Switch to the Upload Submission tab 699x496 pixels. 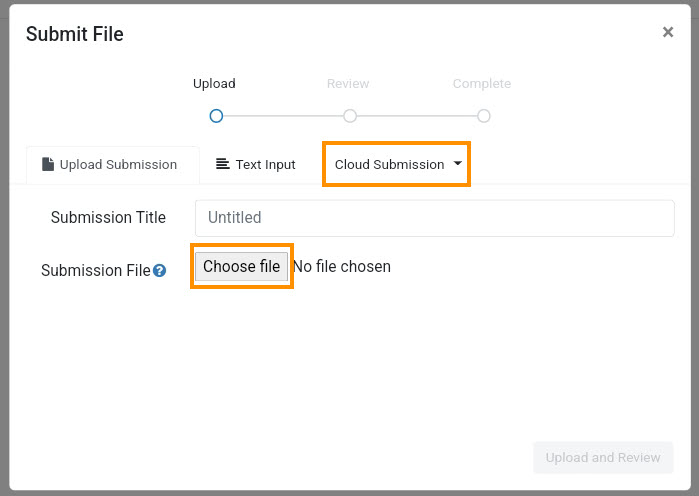point(113,165)
